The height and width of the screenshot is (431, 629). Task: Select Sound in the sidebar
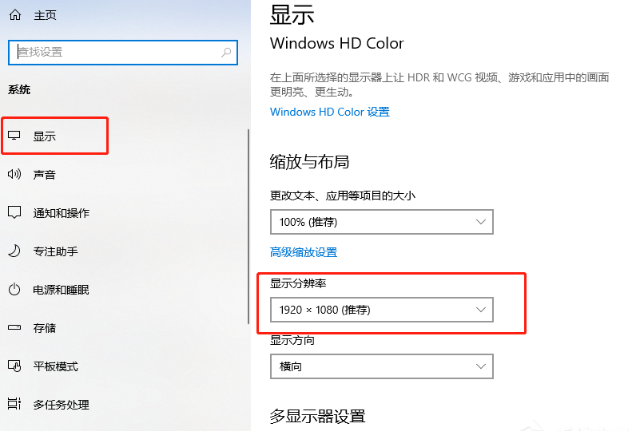(44, 175)
